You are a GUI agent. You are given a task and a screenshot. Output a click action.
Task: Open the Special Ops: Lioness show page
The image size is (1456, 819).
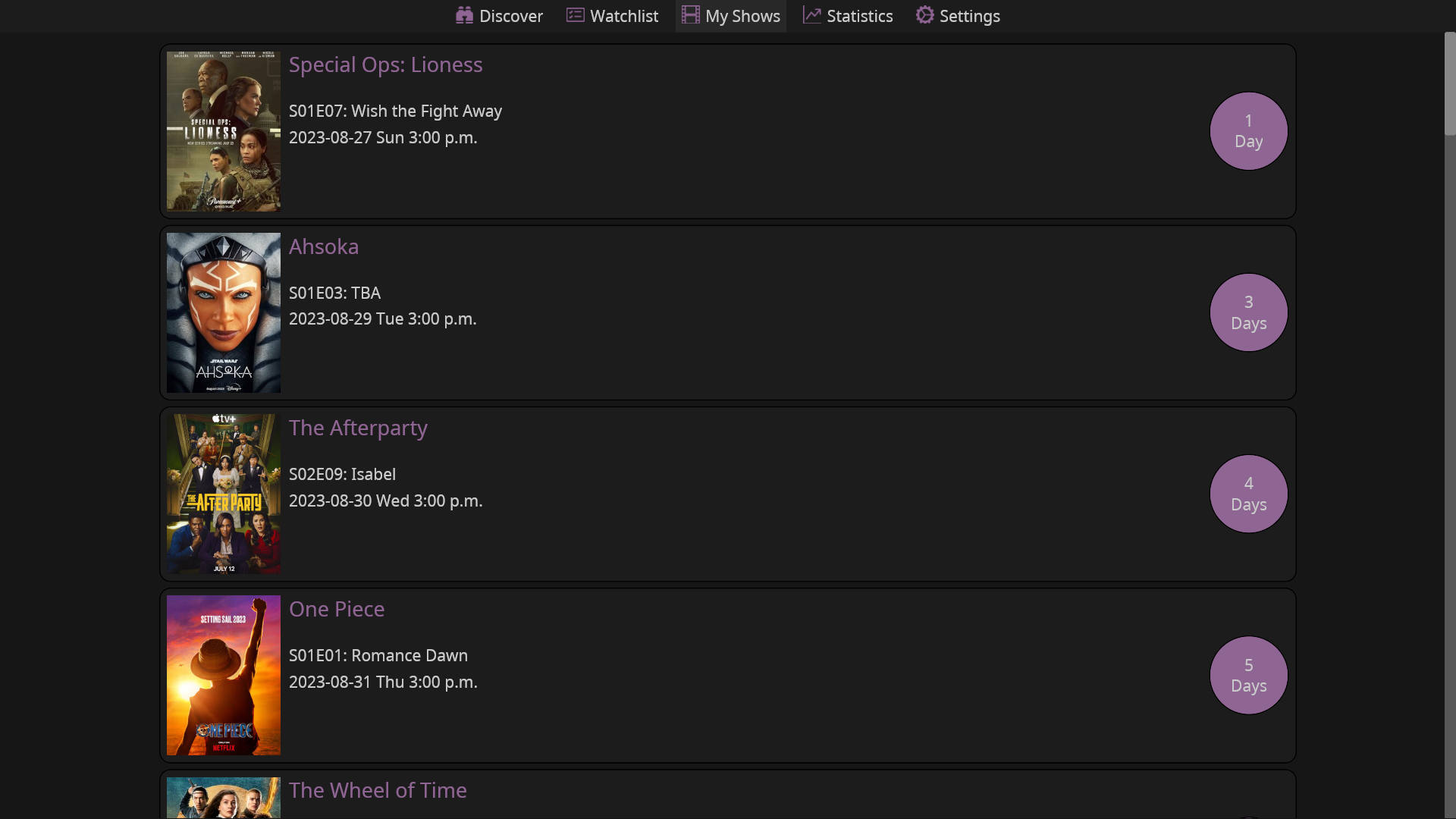[385, 64]
